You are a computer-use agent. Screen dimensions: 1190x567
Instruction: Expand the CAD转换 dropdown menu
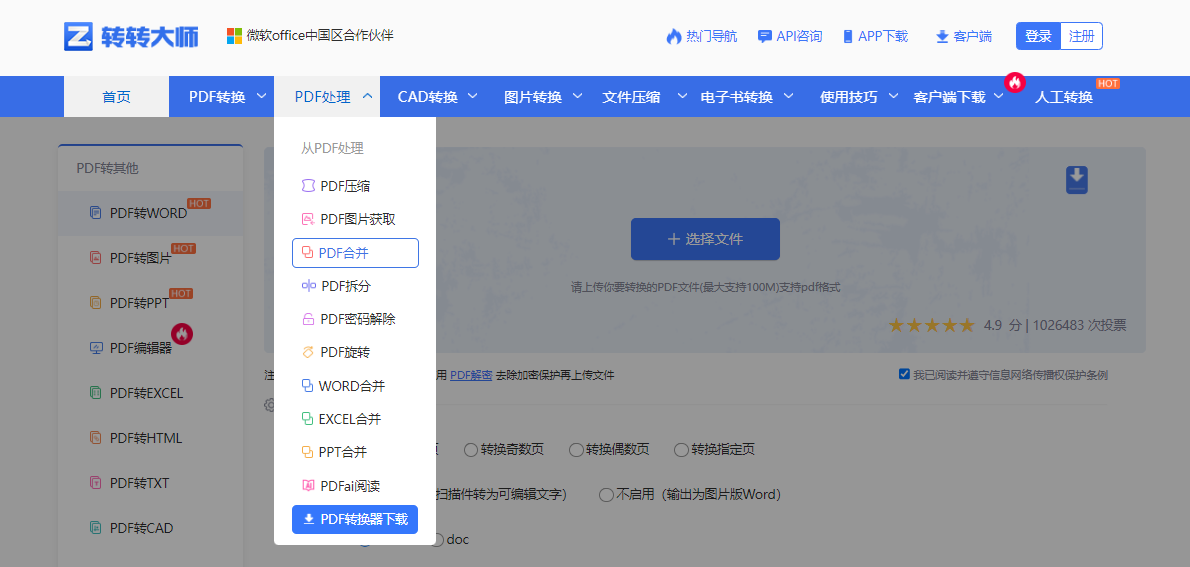tap(472, 96)
